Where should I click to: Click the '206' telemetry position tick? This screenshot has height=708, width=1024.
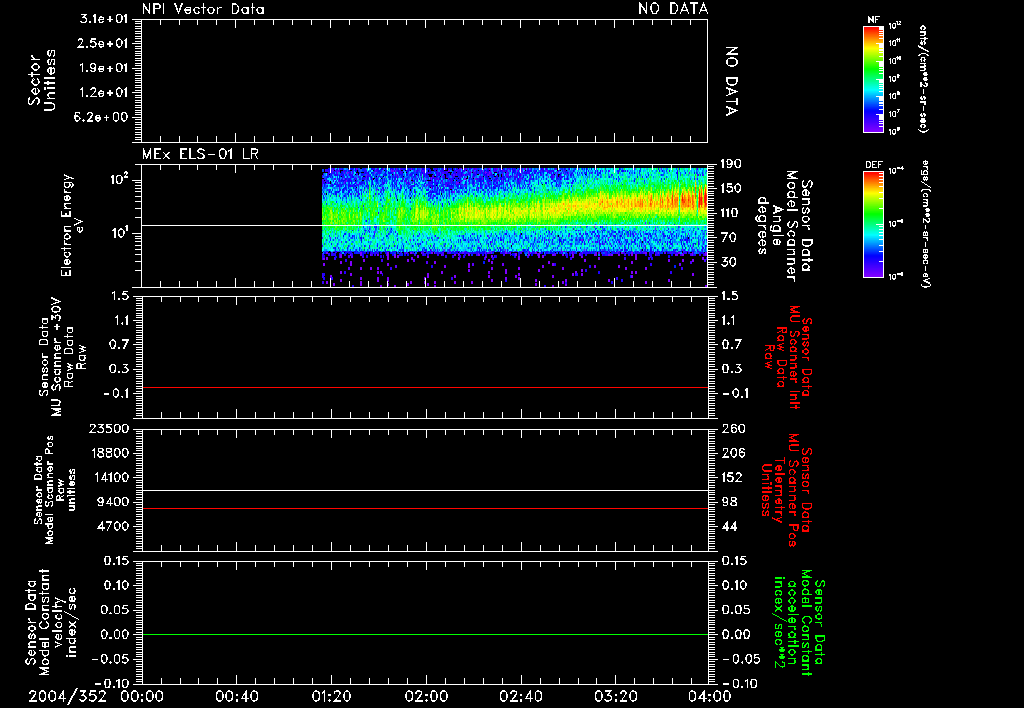pyautogui.click(x=733, y=453)
